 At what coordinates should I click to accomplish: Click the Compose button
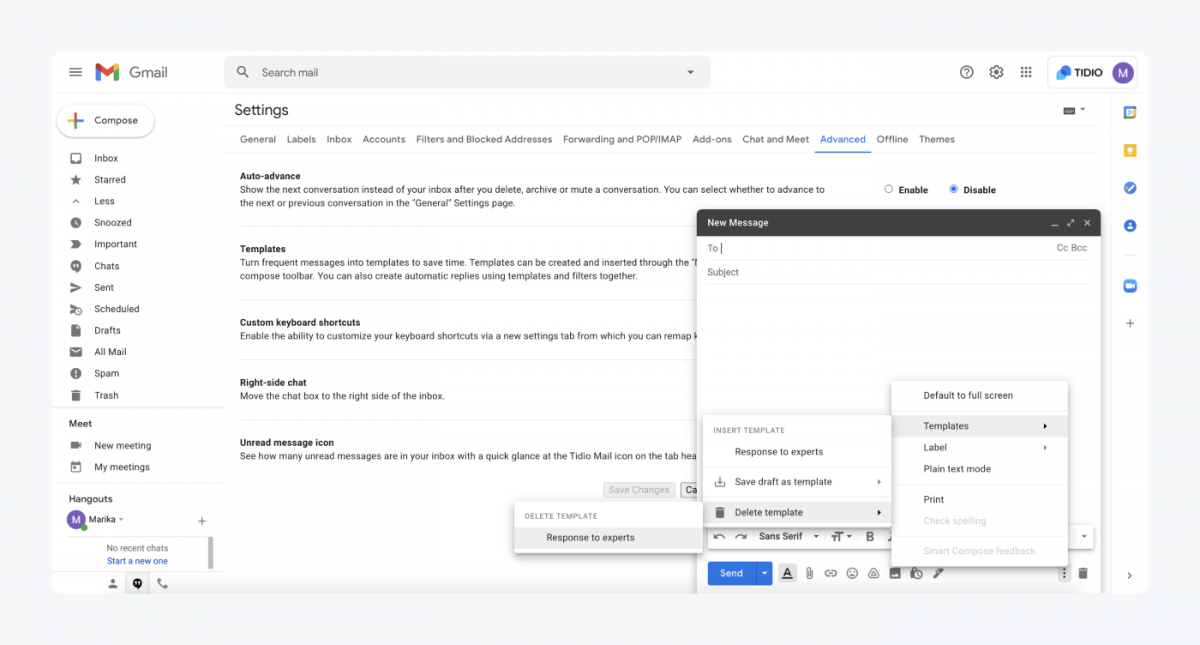click(105, 120)
